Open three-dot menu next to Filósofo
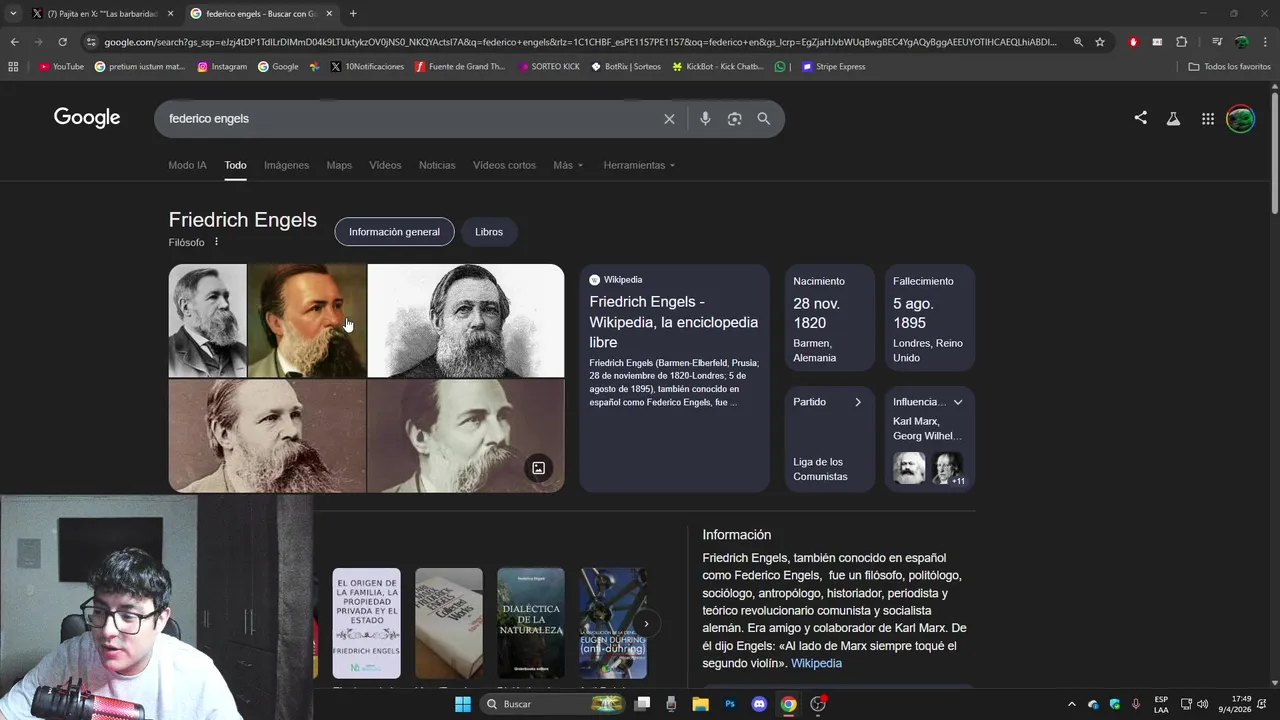 pyautogui.click(x=216, y=242)
